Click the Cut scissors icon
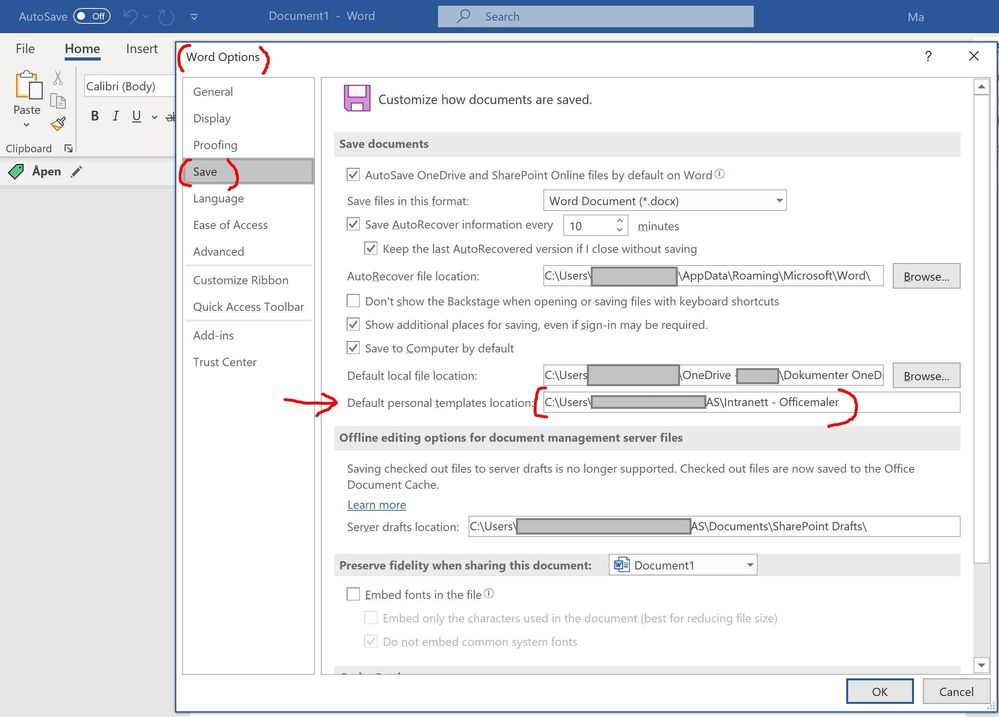 pos(58,78)
